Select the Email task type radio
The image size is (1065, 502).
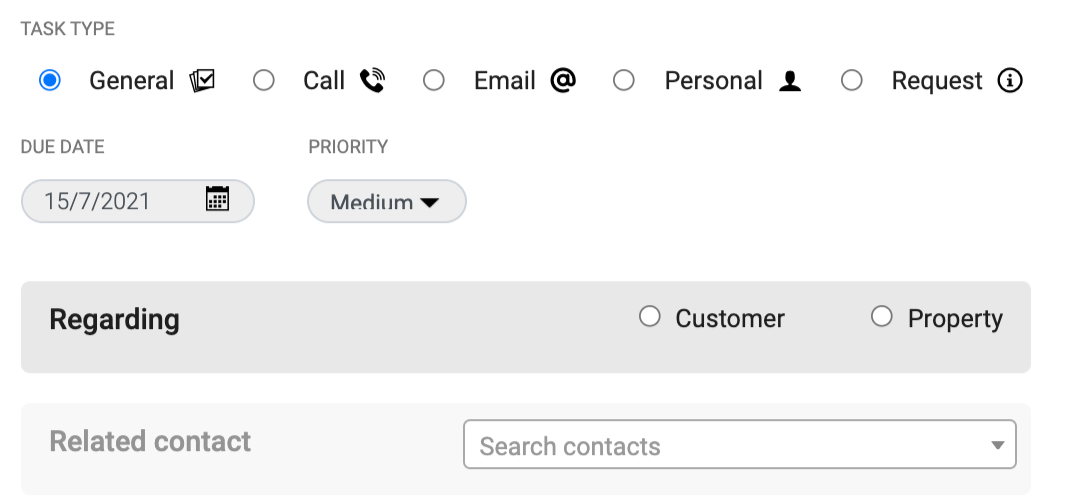tap(433, 80)
